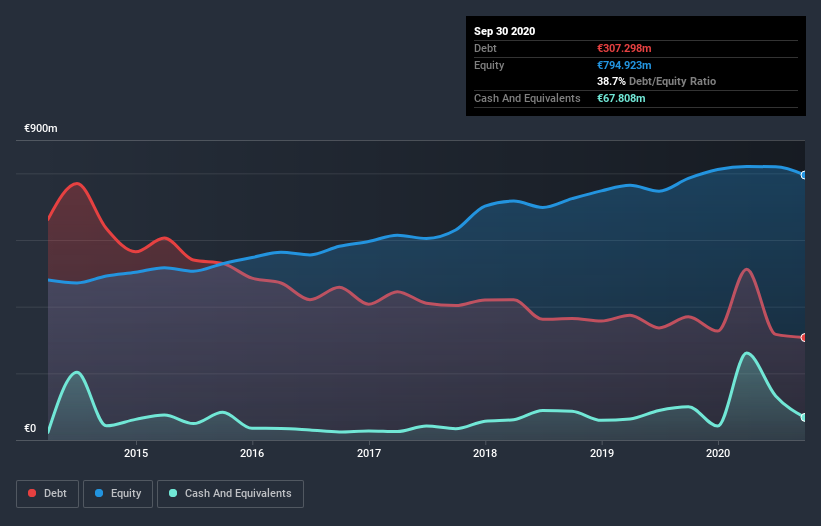This screenshot has height=526, width=821.
Task: Click the Debt label in tooltip
Action: tap(485, 48)
